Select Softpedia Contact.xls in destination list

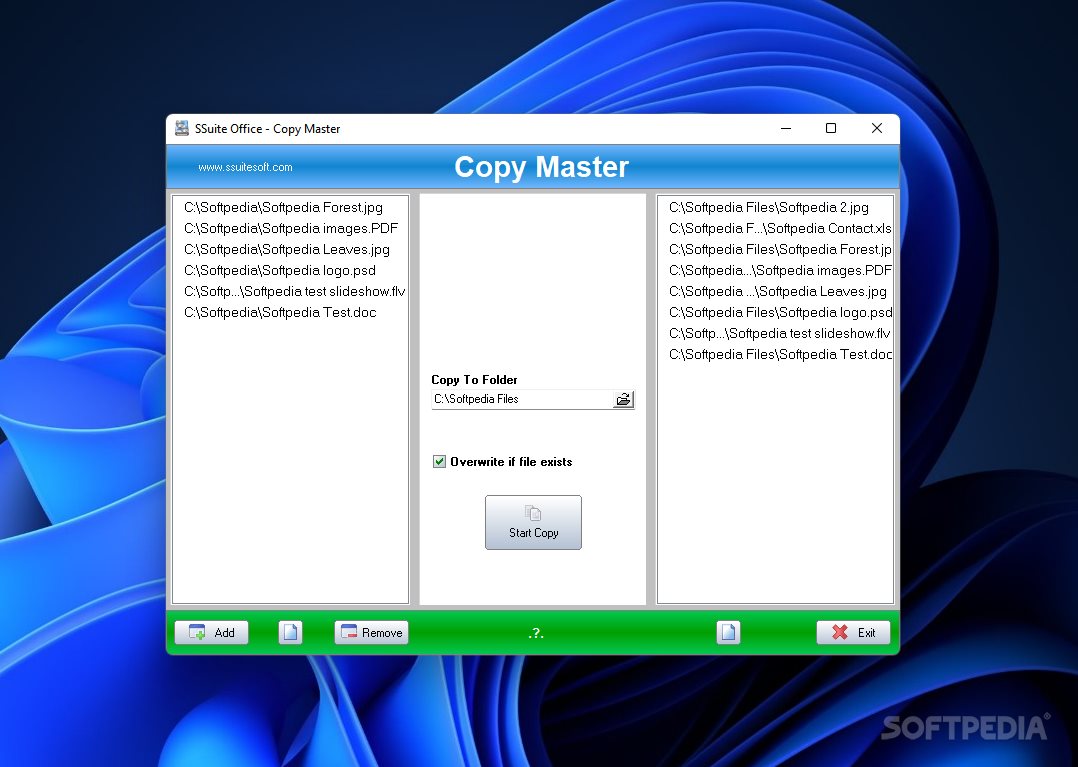coord(780,228)
